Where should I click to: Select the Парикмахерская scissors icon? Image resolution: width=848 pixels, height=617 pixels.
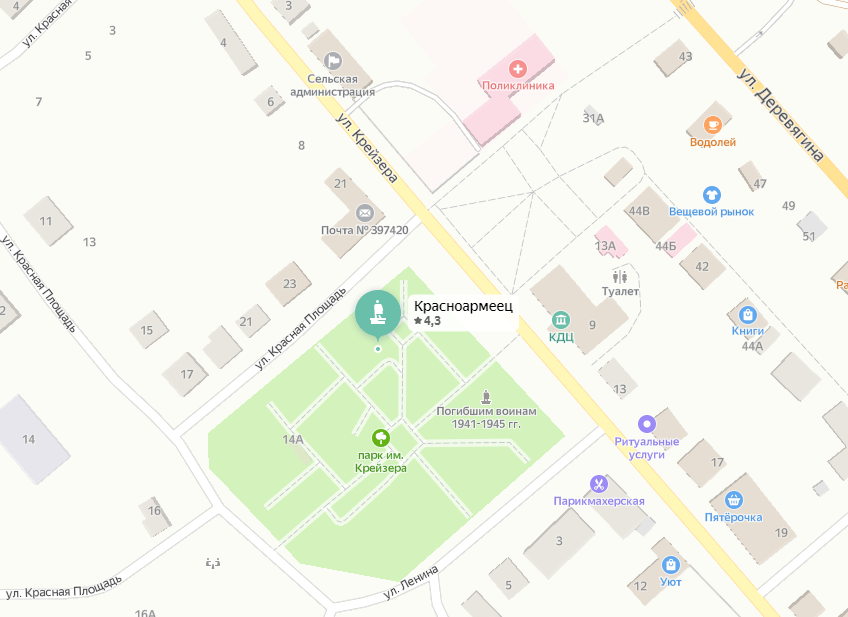pyautogui.click(x=599, y=484)
